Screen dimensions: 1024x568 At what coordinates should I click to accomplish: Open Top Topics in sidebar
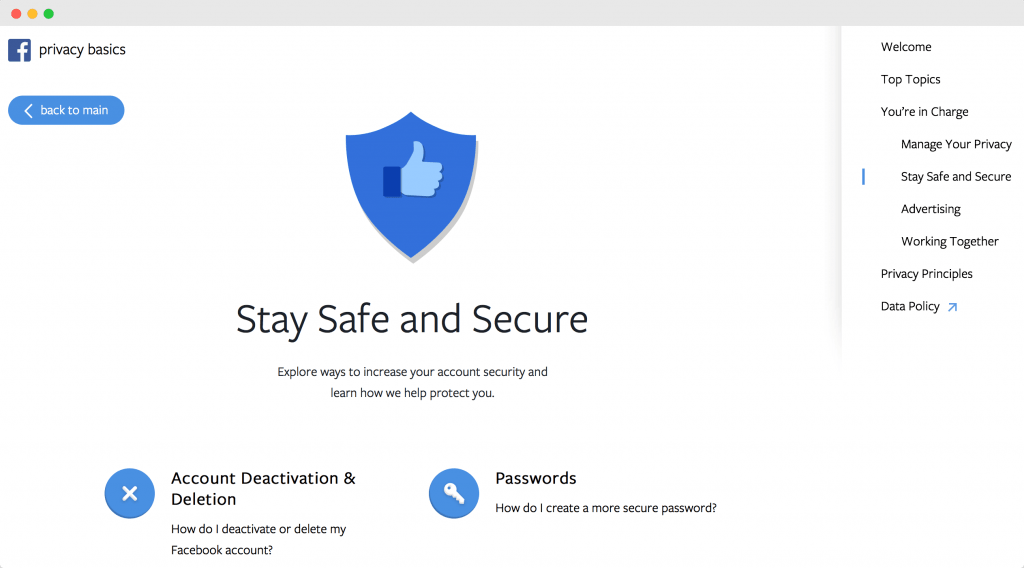coord(910,80)
